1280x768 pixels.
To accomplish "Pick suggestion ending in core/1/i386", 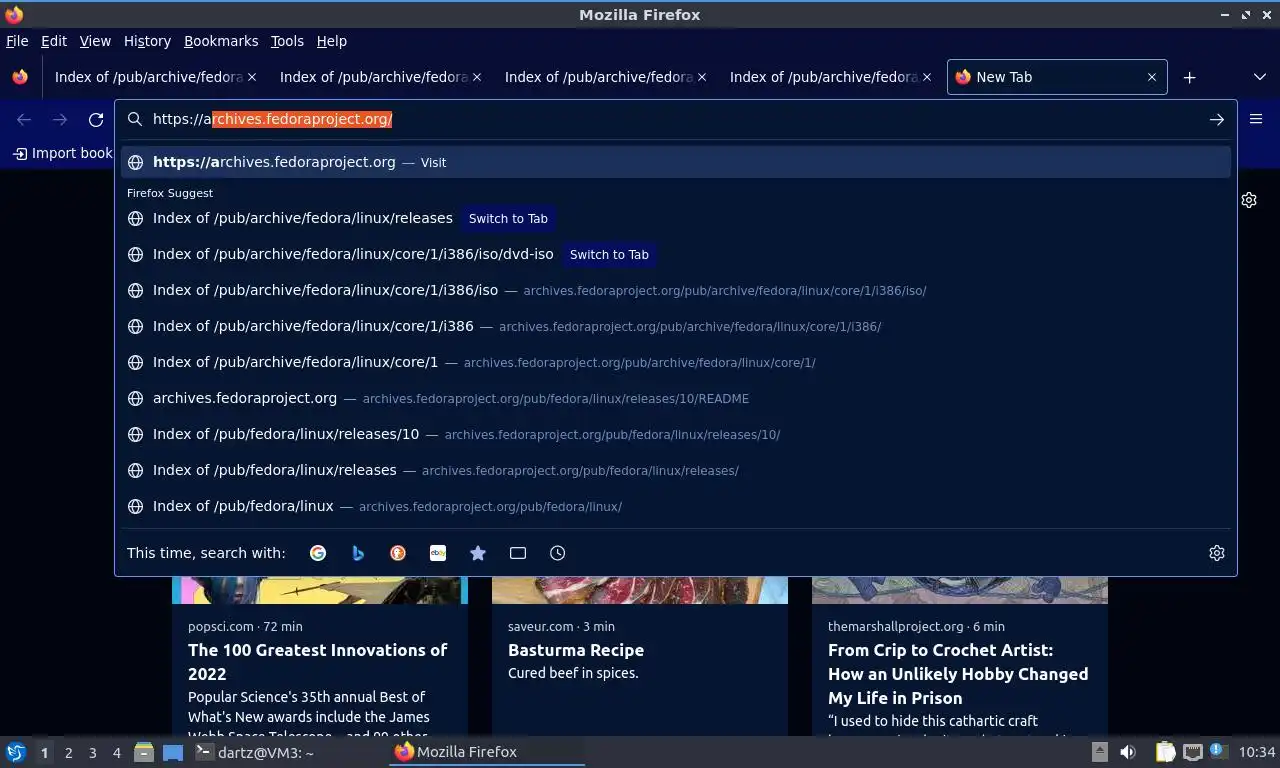I will (x=676, y=326).
